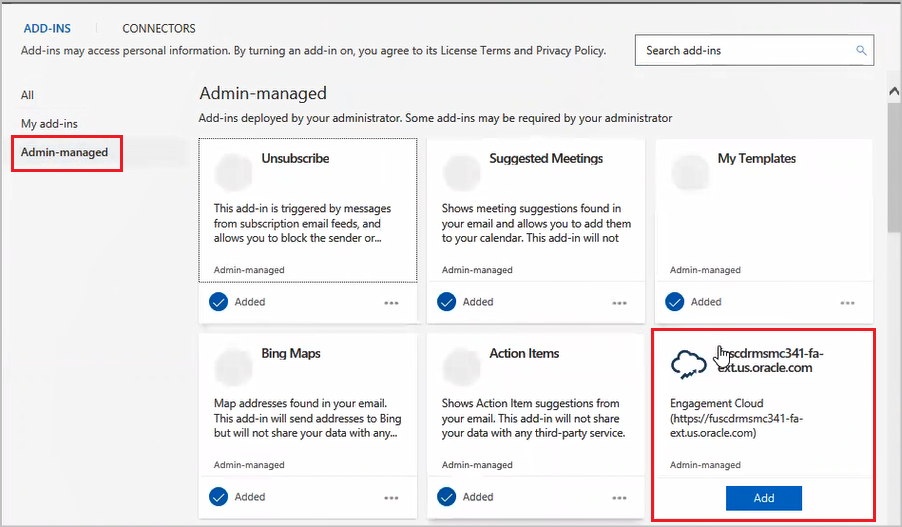Screen dimensions: 902x527
Task: Click the Bing Maps add-in icon
Action: pyautogui.click(x=233, y=367)
